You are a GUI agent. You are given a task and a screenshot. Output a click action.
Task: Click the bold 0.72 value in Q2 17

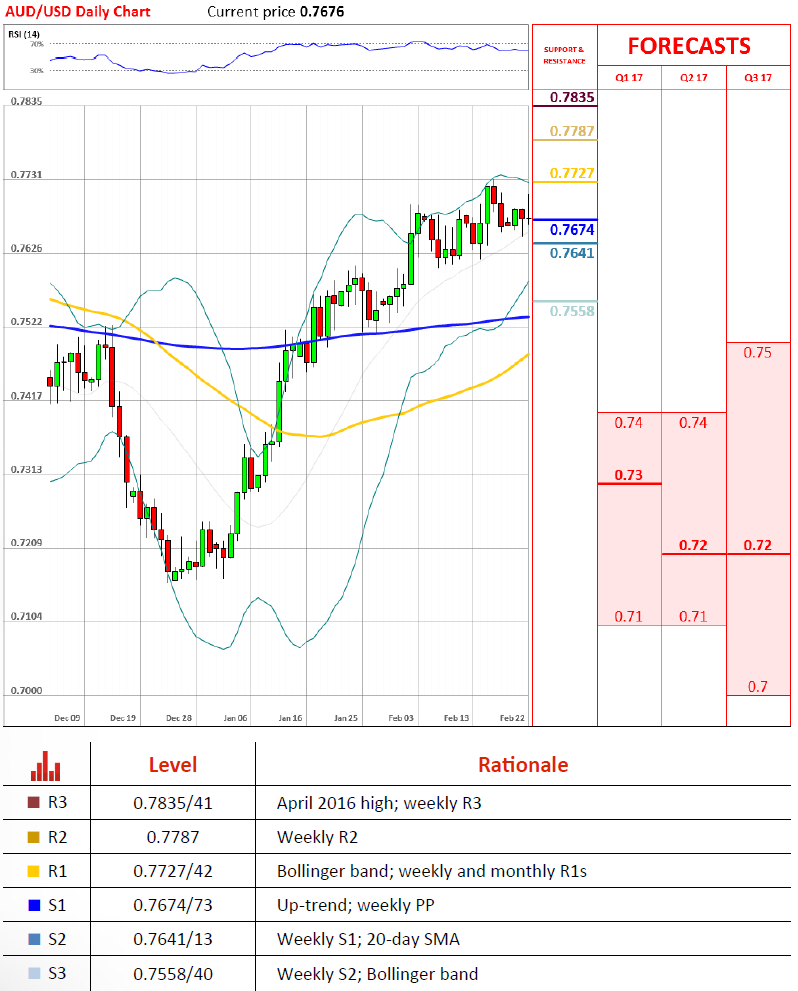693,545
